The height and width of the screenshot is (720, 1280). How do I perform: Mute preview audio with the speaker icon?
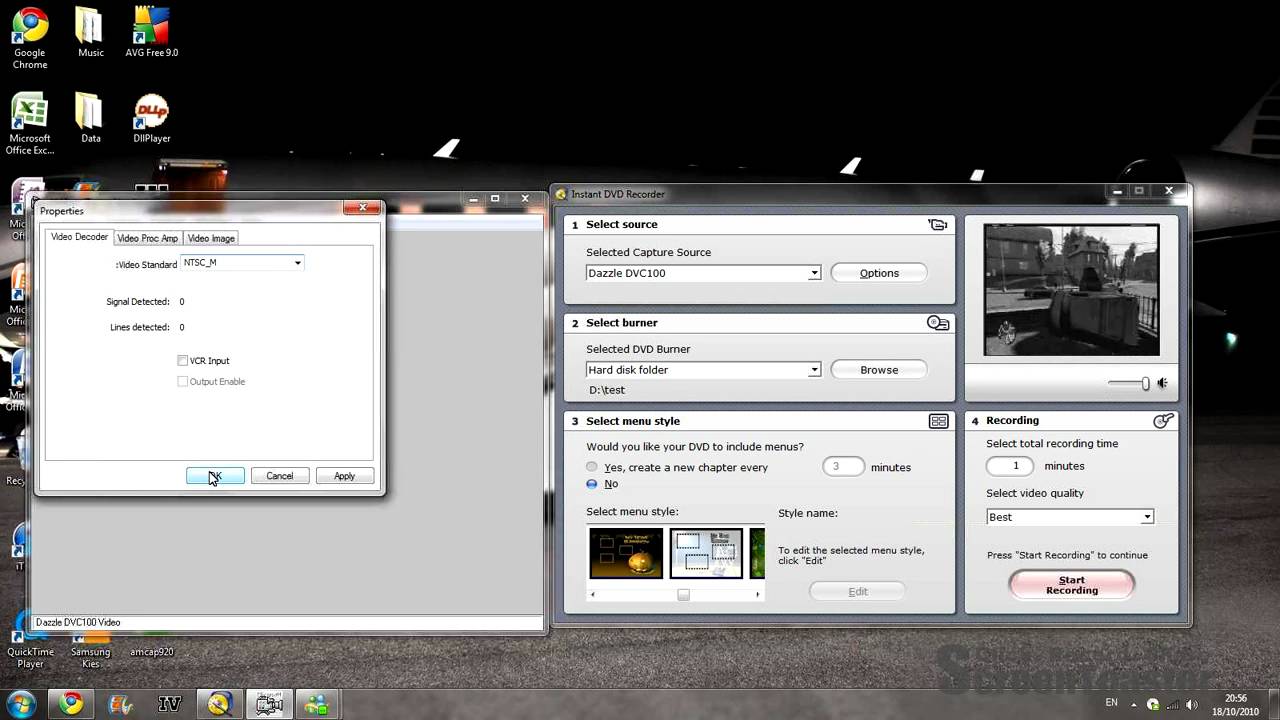coord(1162,383)
